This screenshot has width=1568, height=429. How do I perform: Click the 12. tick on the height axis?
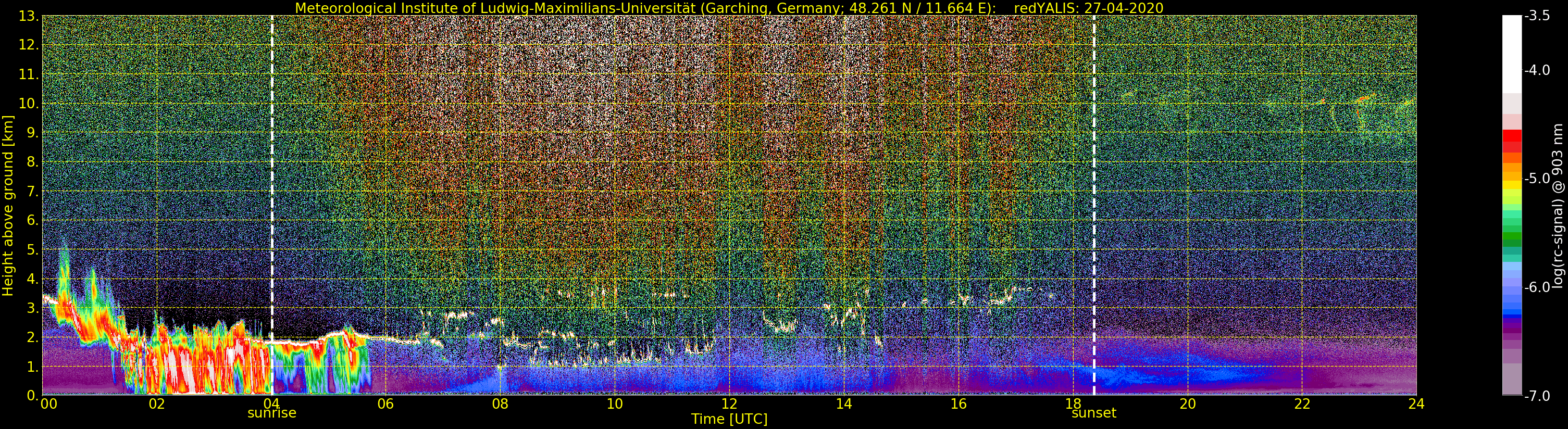29,45
